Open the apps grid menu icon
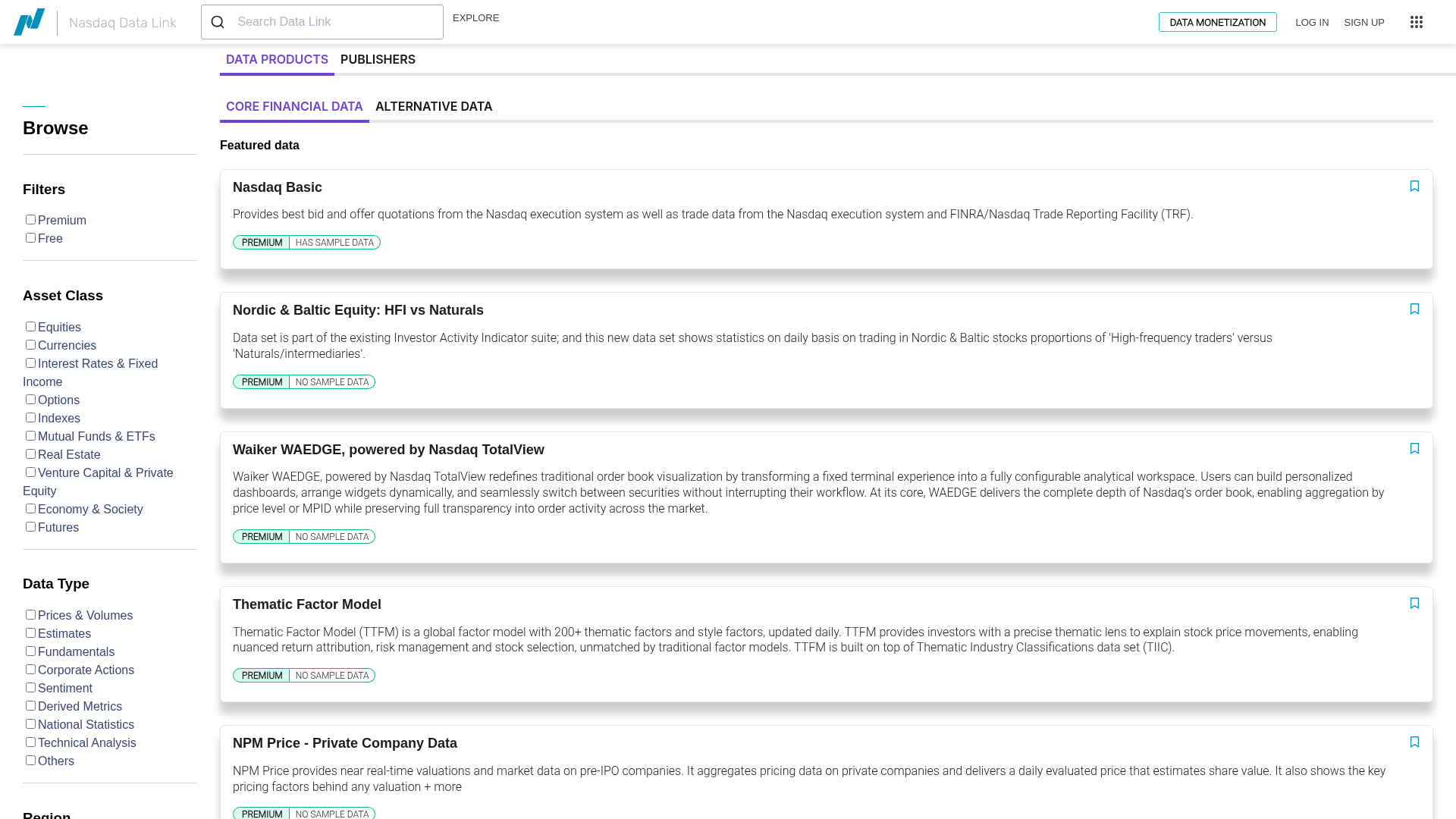The height and width of the screenshot is (819, 1456). [1416, 22]
